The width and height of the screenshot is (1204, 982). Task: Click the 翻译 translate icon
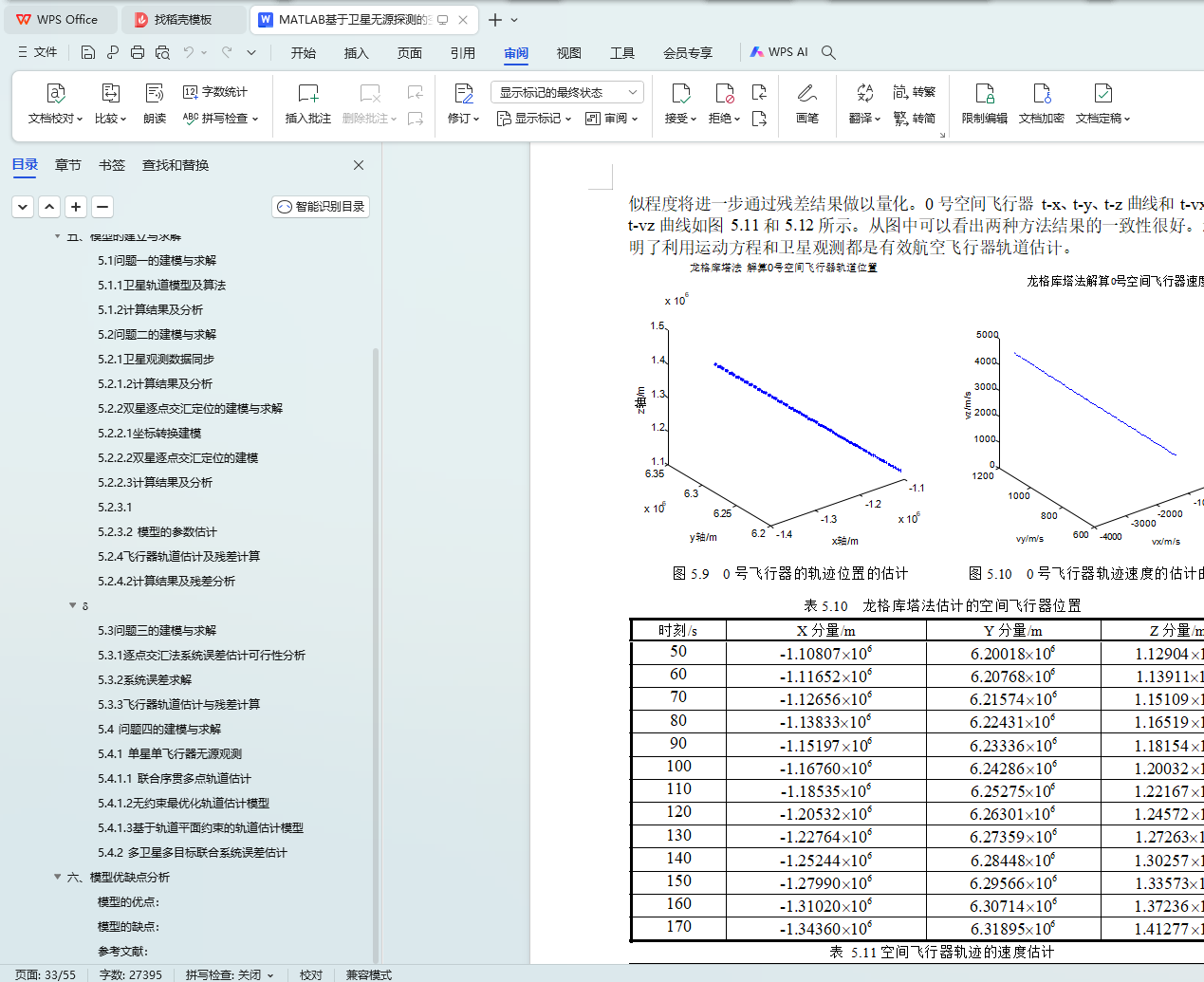[864, 93]
